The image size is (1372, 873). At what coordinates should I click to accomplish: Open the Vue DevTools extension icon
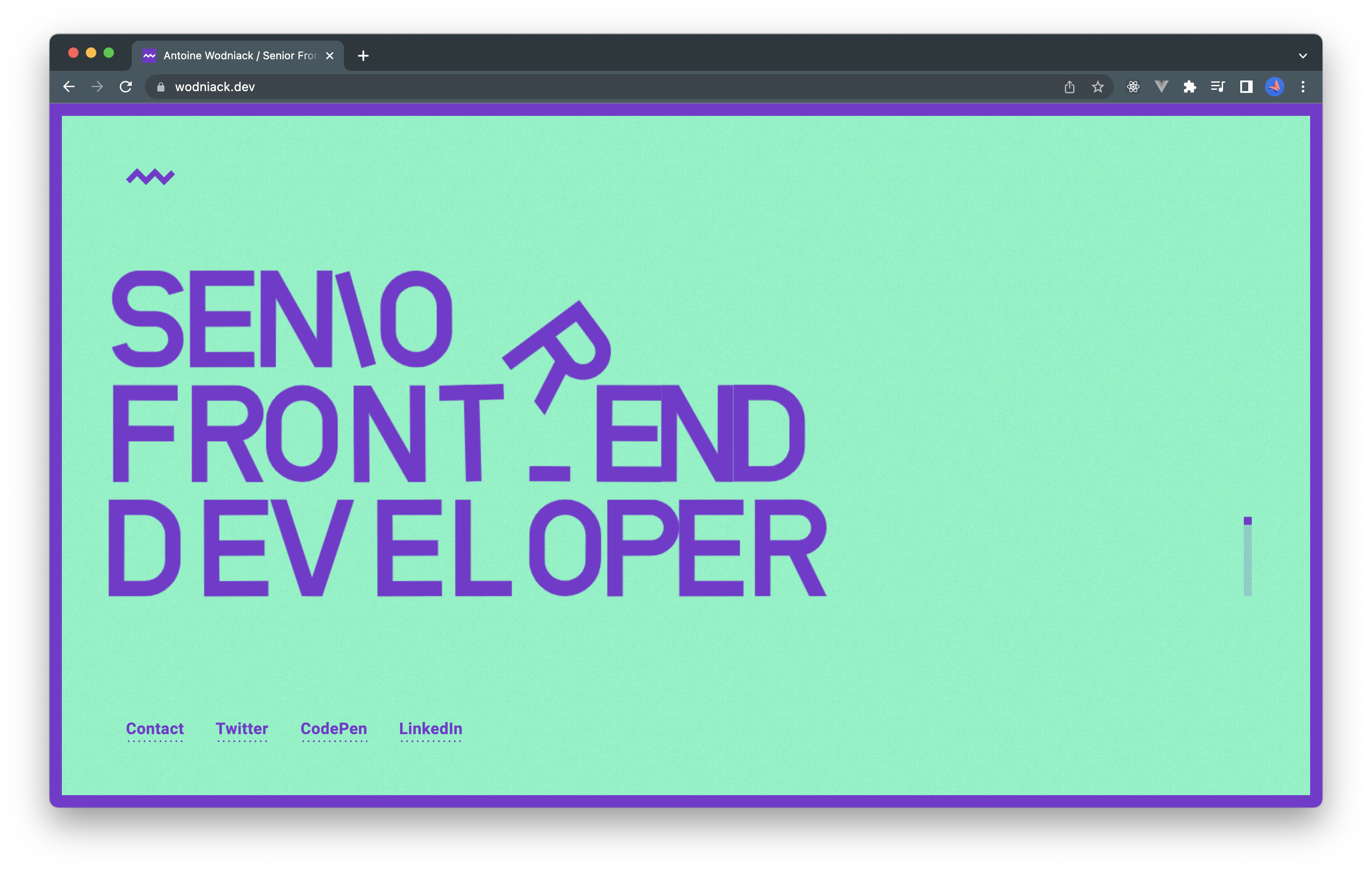[x=1161, y=87]
